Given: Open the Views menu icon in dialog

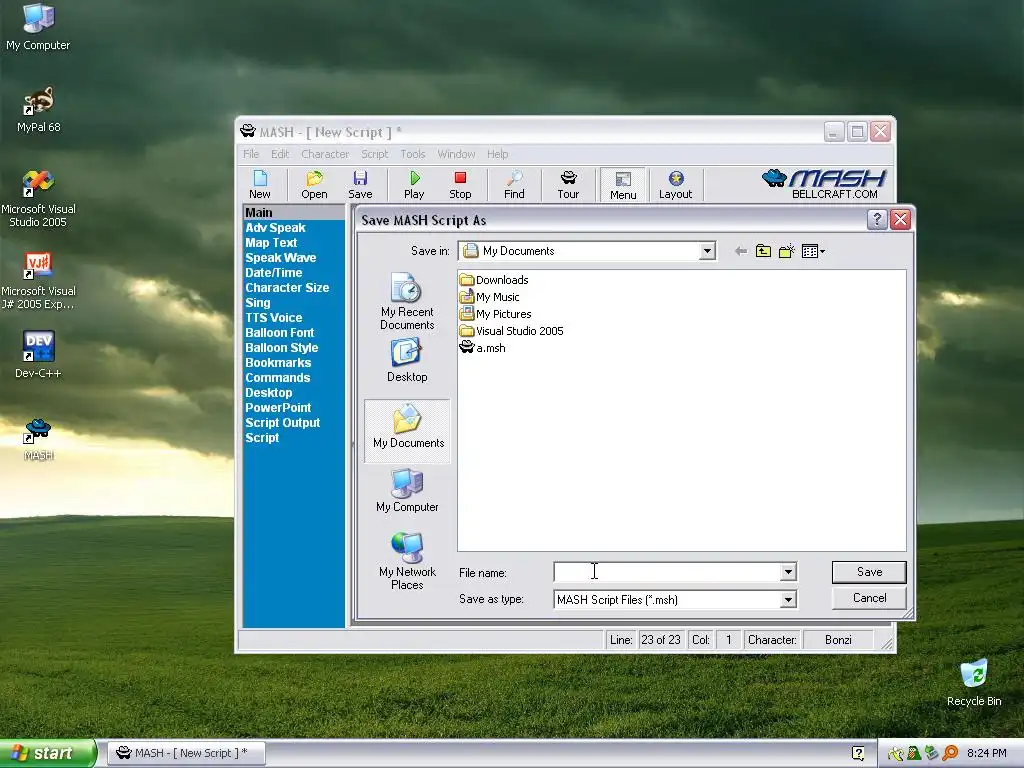Looking at the screenshot, I should (x=813, y=251).
